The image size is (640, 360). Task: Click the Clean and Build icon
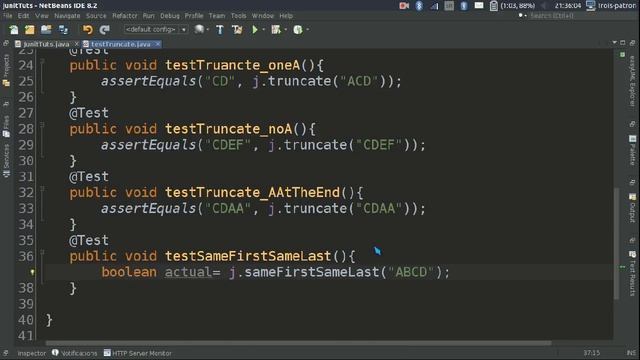pos(237,30)
